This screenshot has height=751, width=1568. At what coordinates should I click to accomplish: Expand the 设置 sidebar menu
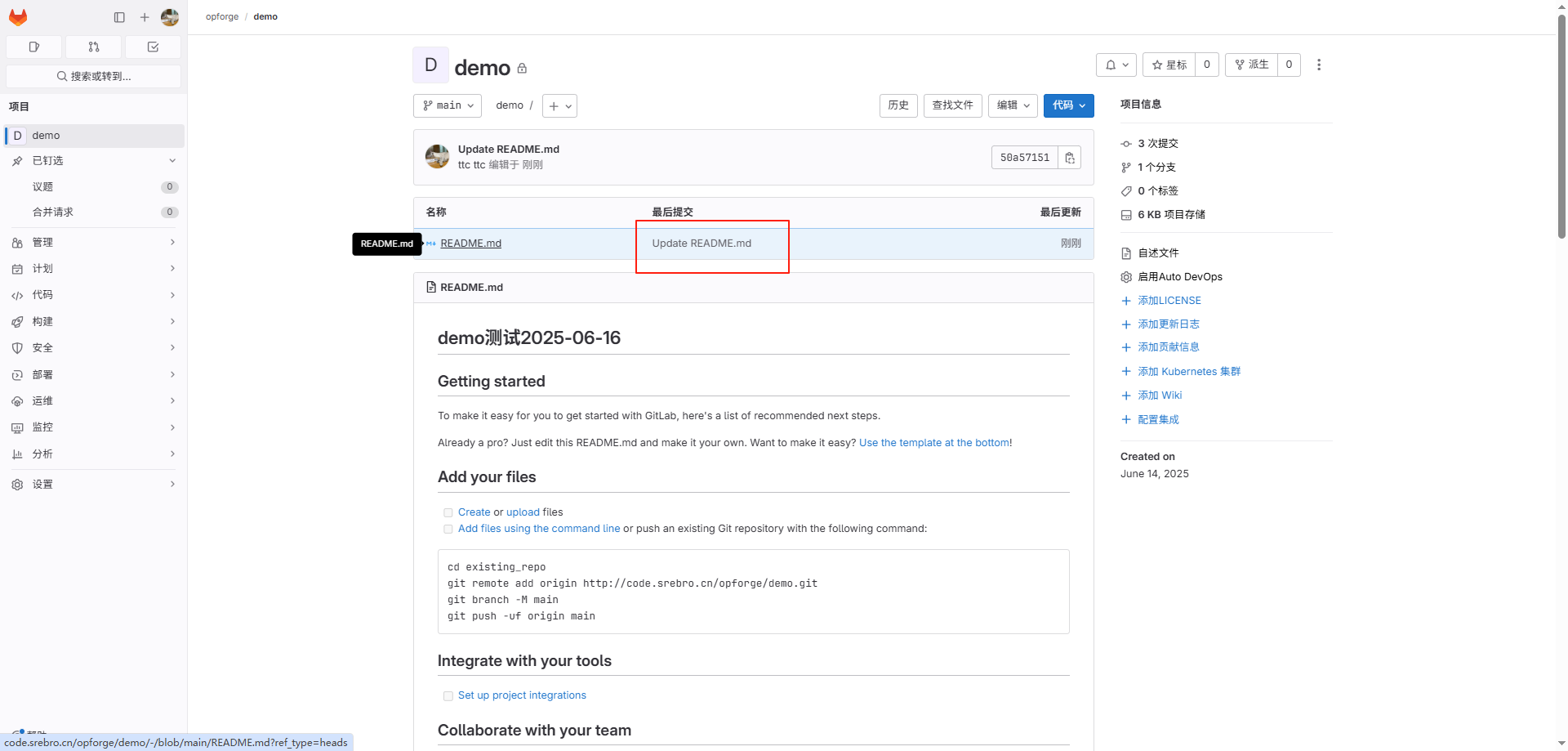[94, 485]
